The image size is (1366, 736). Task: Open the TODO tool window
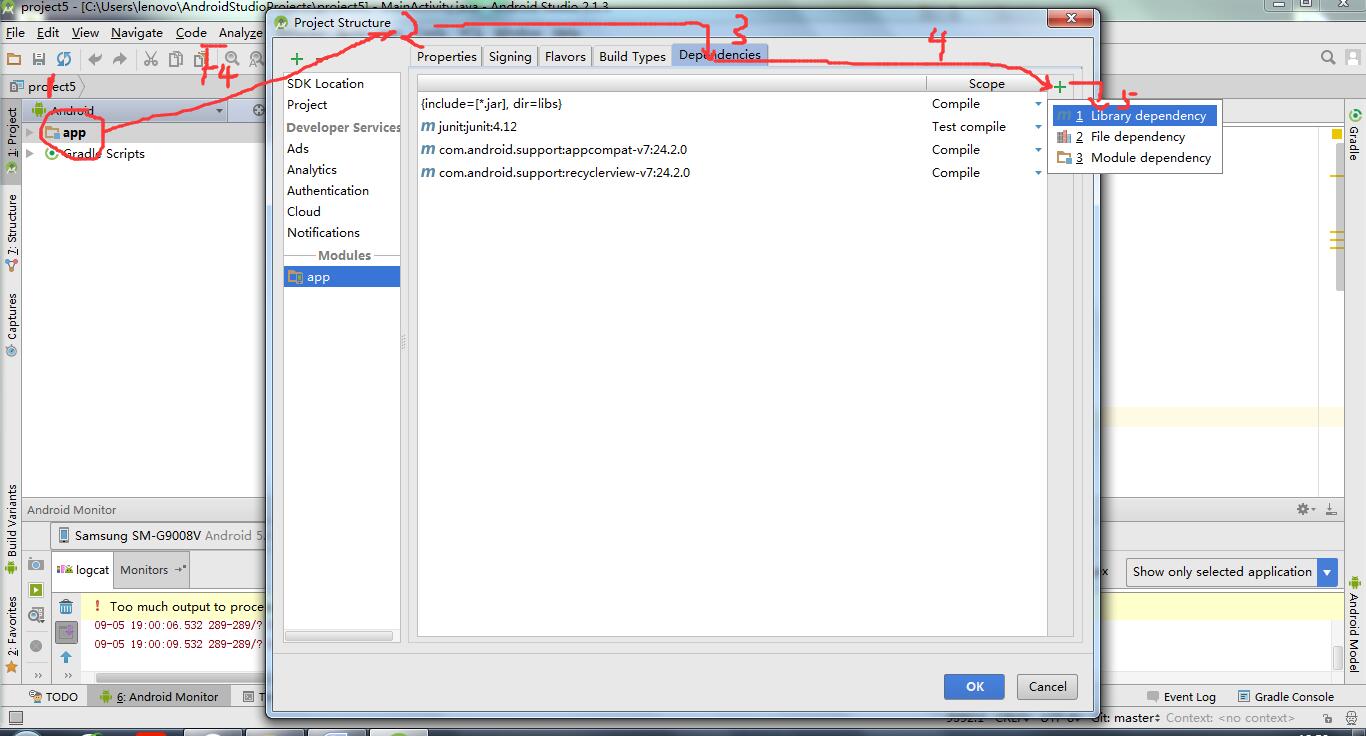point(53,697)
